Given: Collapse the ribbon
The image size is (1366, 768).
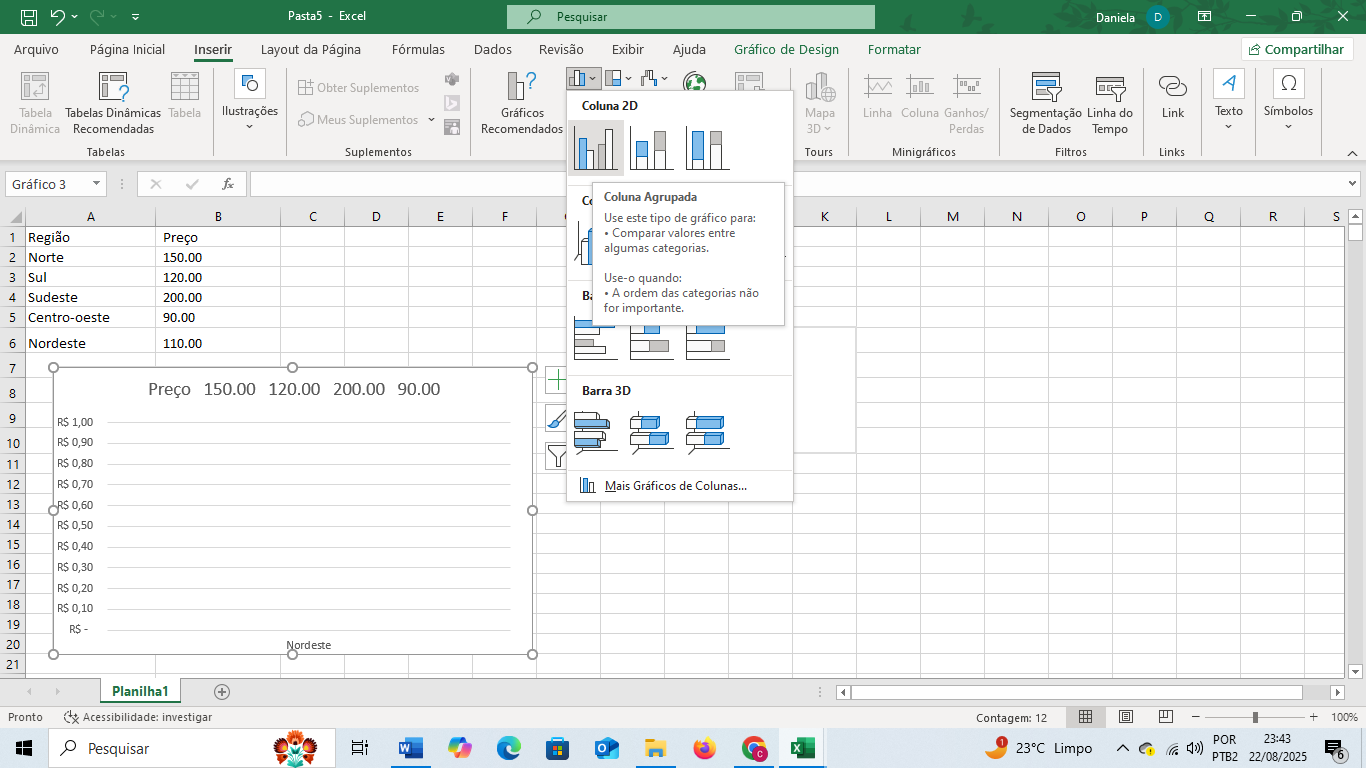Looking at the screenshot, I should pos(1352,153).
